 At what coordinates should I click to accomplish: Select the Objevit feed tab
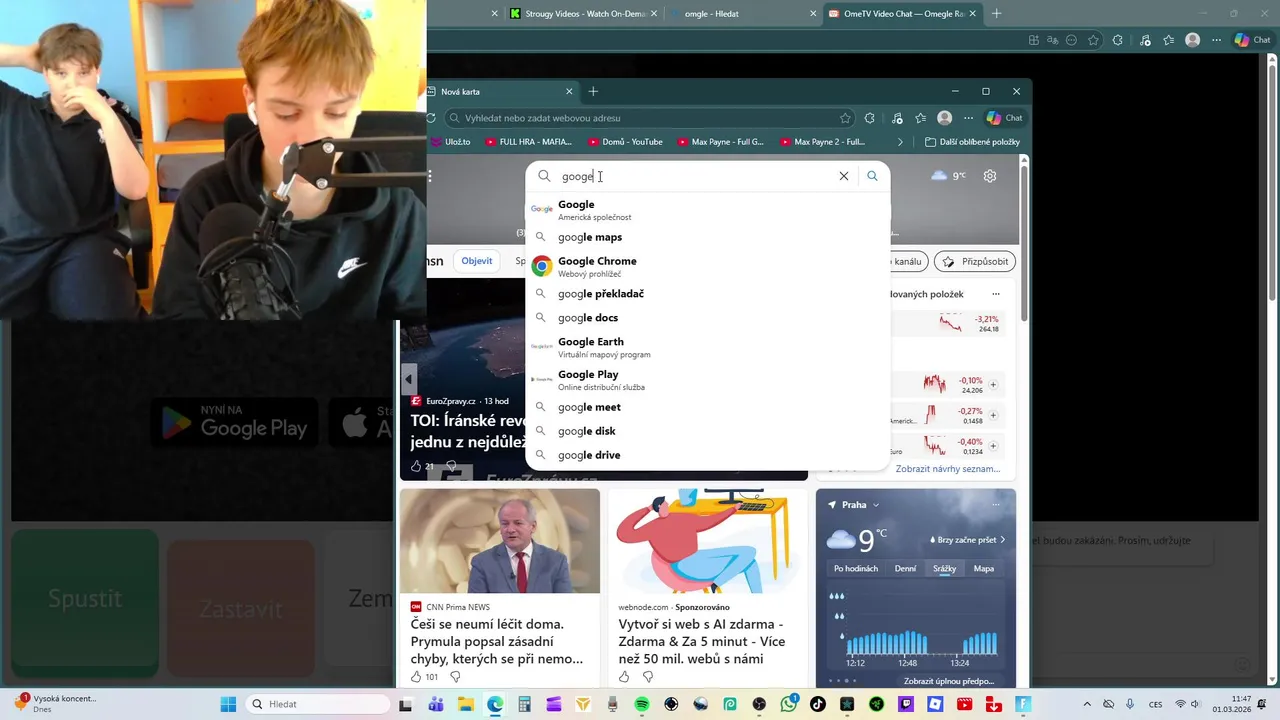tap(477, 261)
